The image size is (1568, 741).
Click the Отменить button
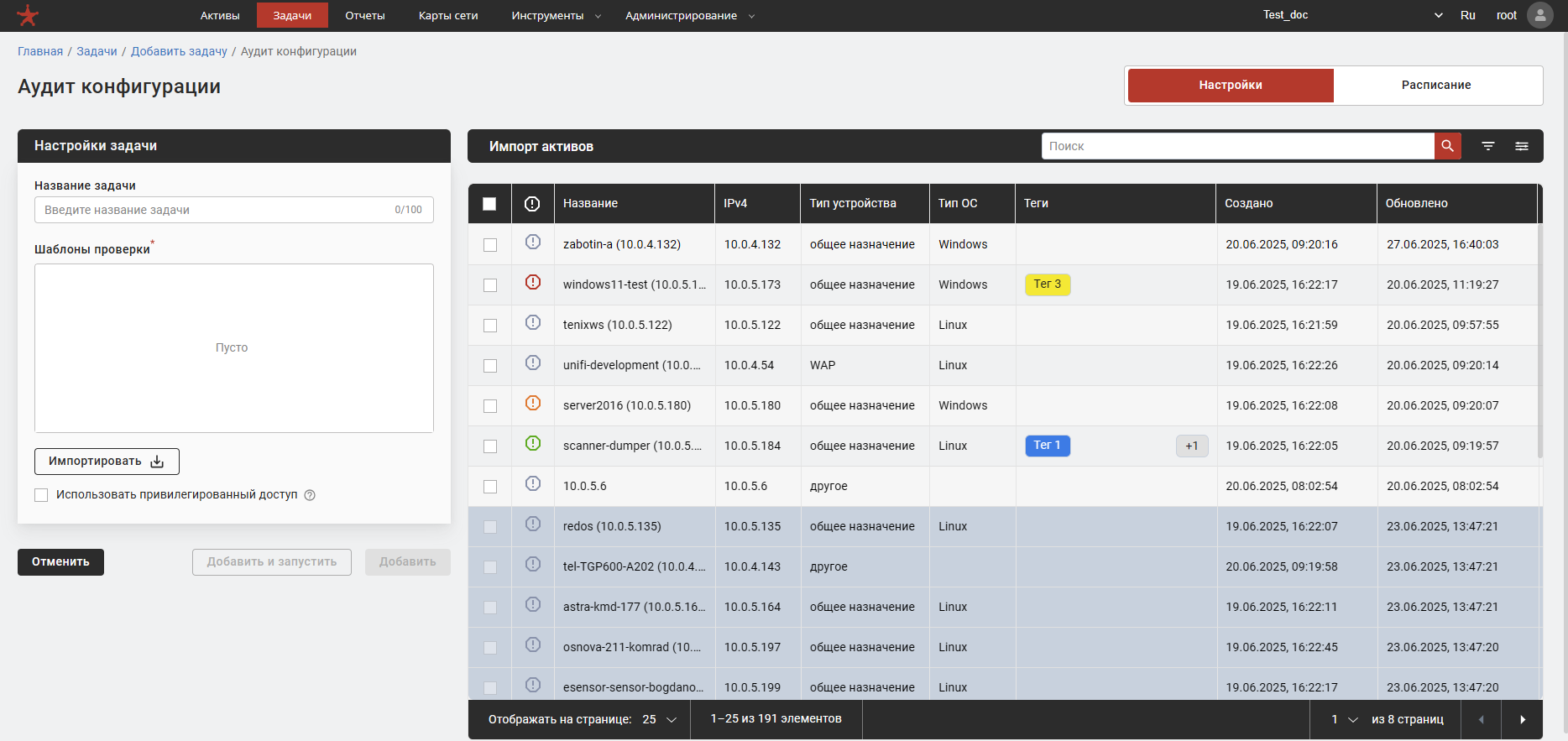pos(60,561)
